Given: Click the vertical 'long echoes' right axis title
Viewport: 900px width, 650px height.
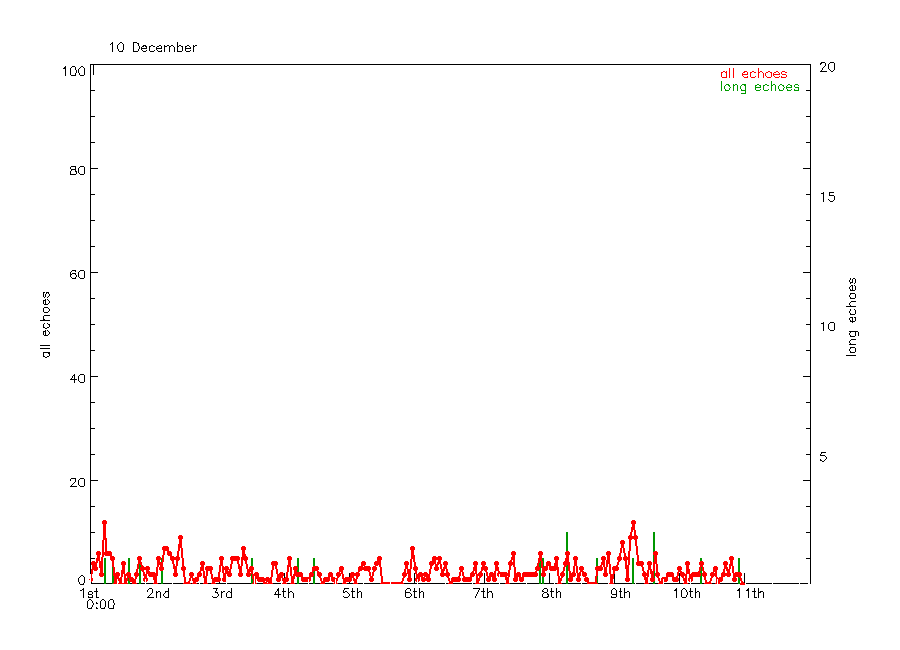Looking at the screenshot, I should point(852,317).
